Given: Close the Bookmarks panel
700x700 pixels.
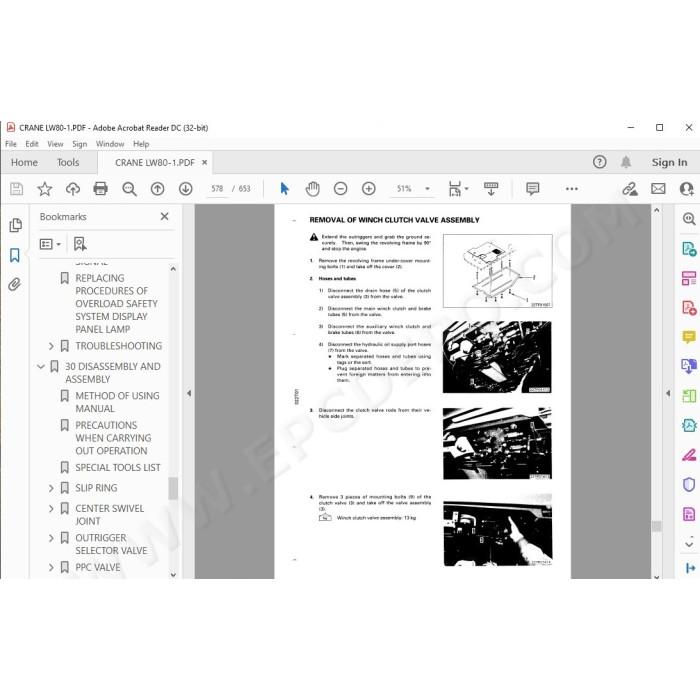Looking at the screenshot, I should click(164, 216).
